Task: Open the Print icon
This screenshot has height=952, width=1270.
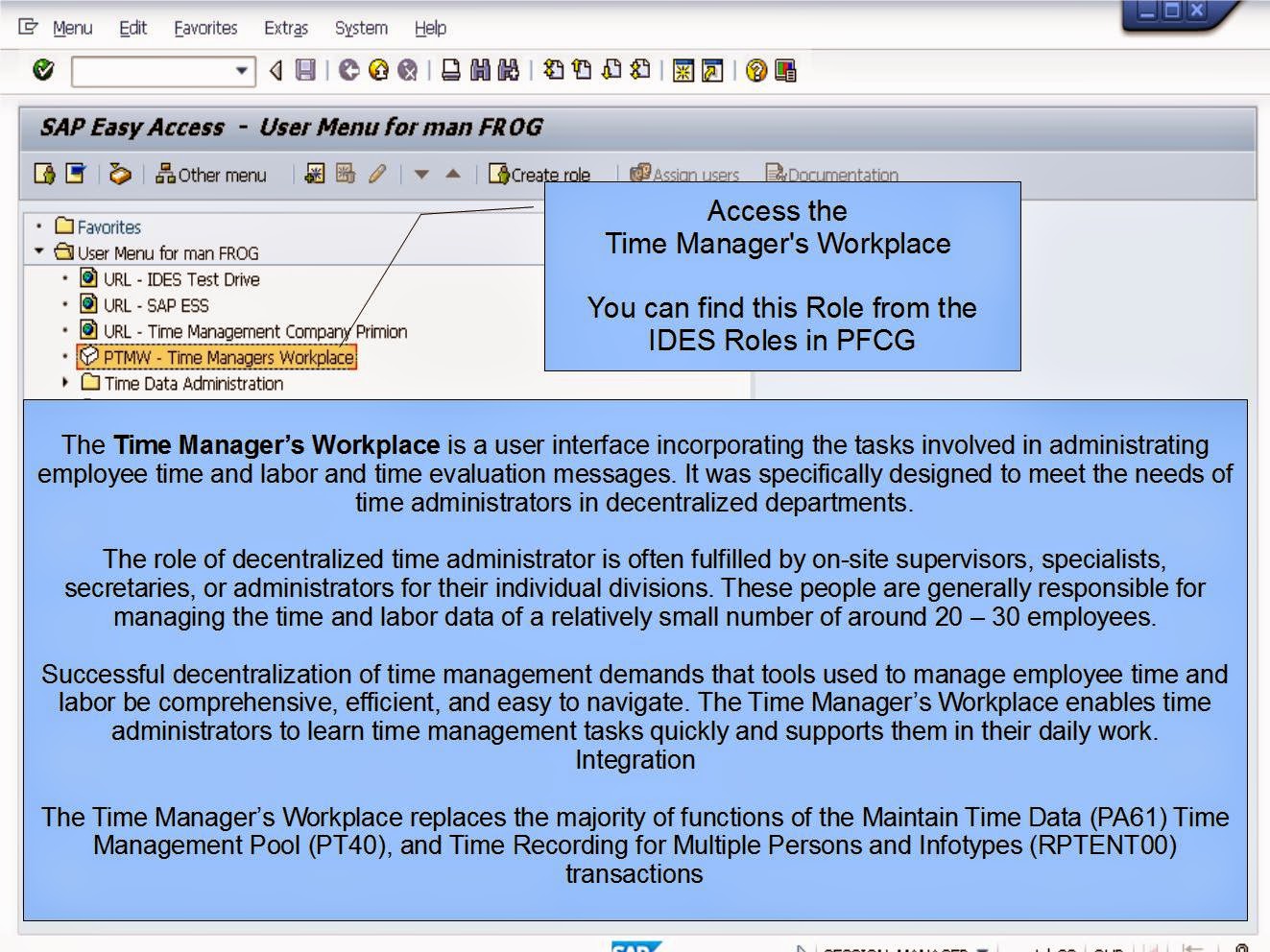Action: click(451, 69)
